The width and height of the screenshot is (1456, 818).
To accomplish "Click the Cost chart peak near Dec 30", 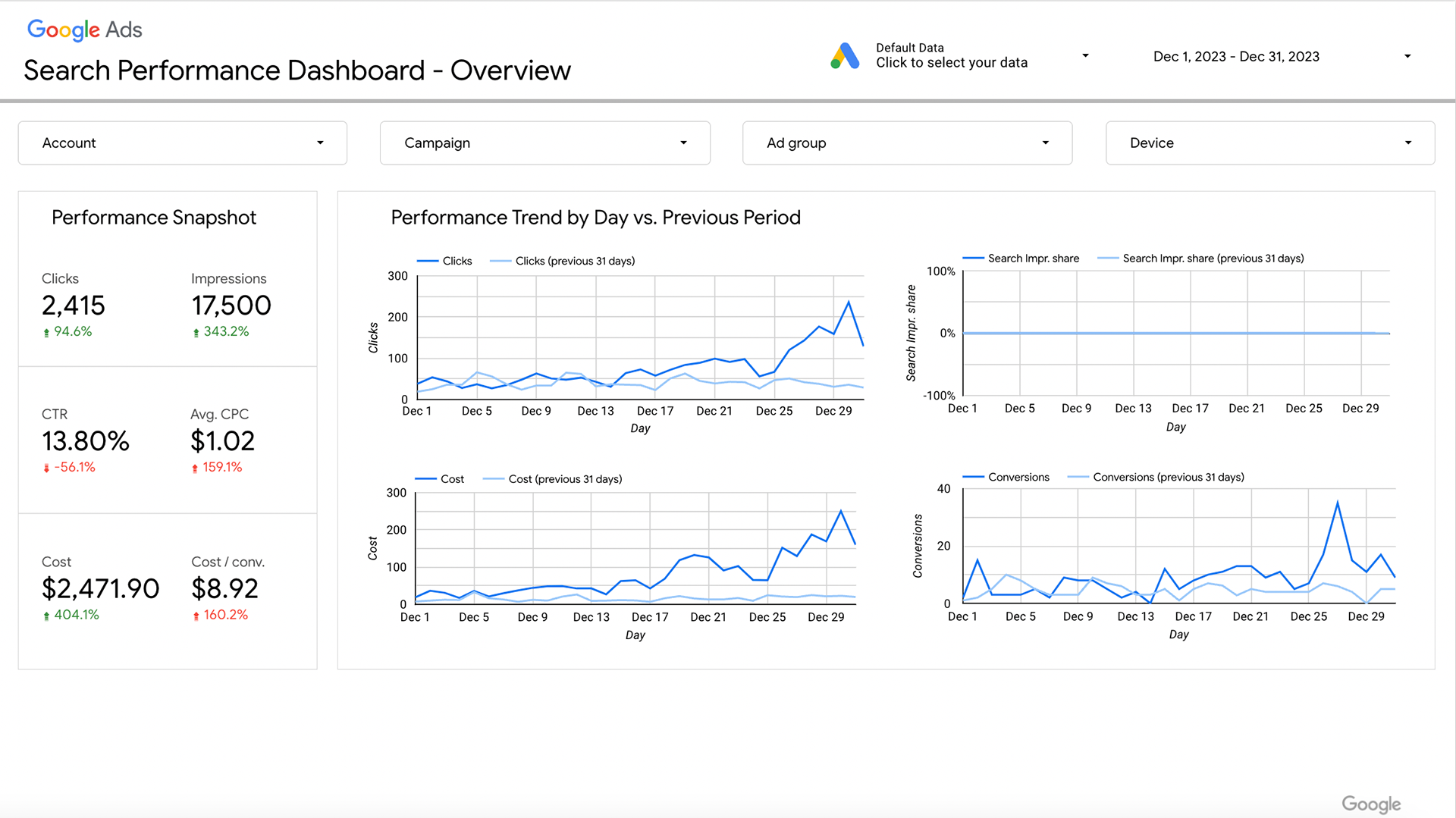I will pos(841,511).
